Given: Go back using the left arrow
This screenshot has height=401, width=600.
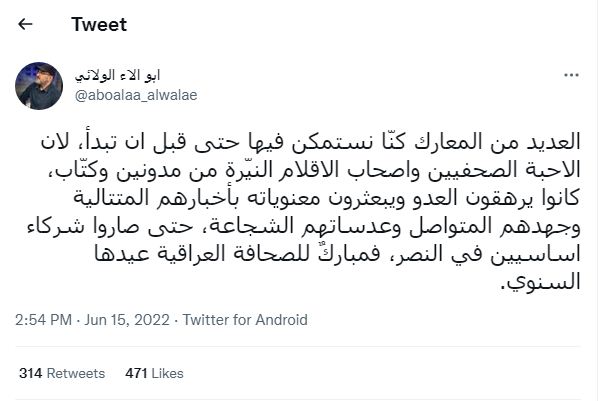Looking at the screenshot, I should [x=25, y=24].
